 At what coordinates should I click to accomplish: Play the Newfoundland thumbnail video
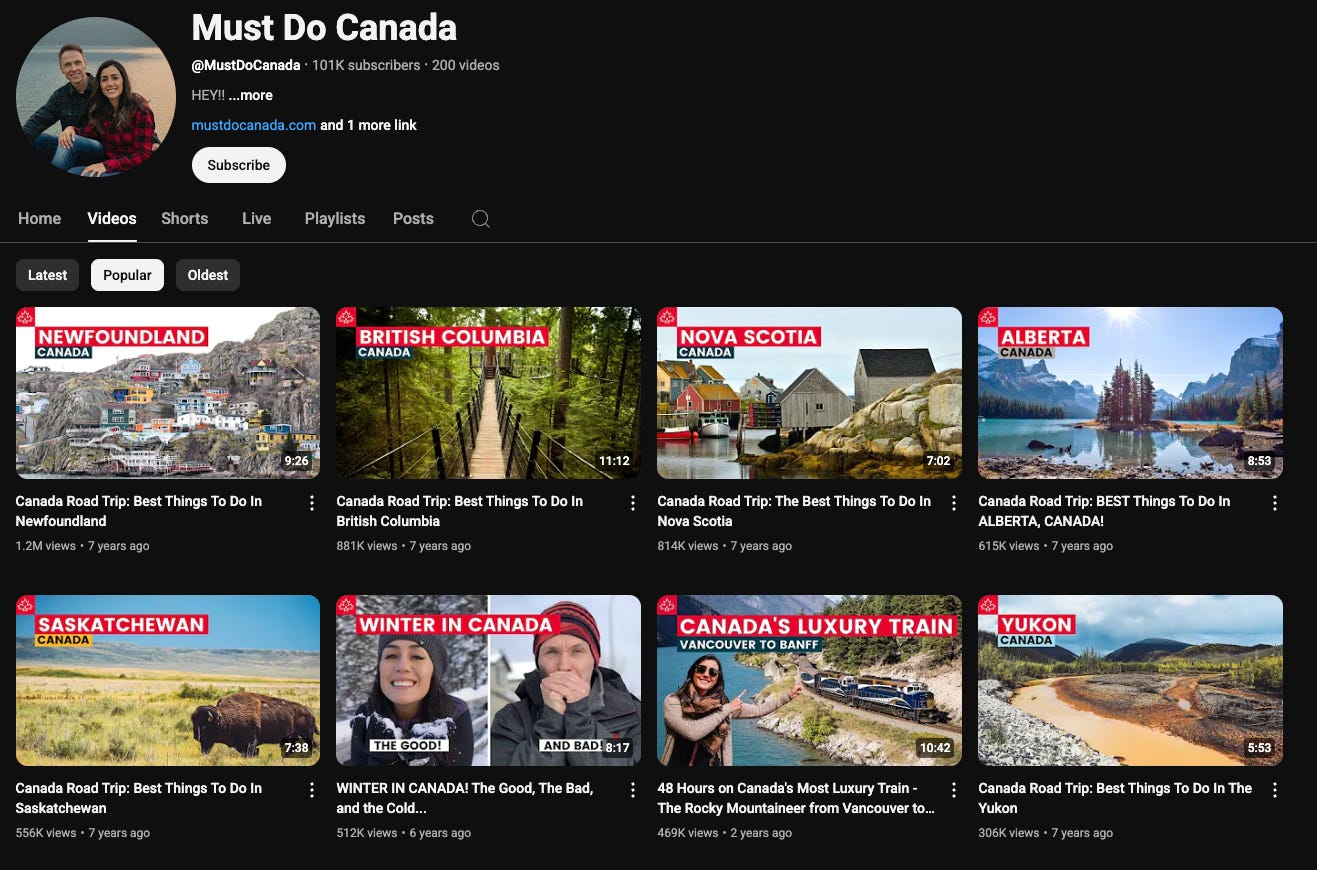coord(168,392)
